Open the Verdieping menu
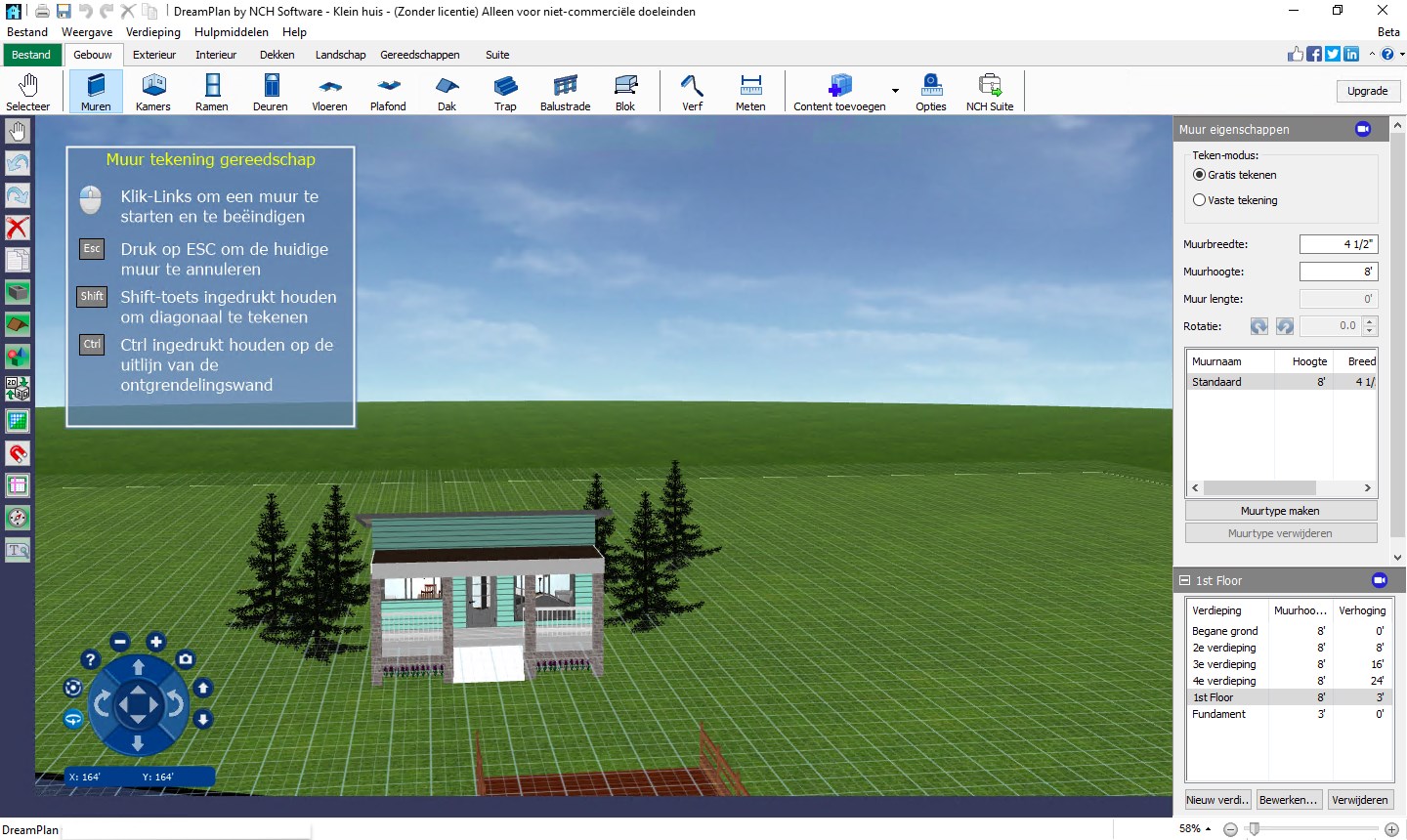Screen dimensions: 1407x840 point(153,31)
